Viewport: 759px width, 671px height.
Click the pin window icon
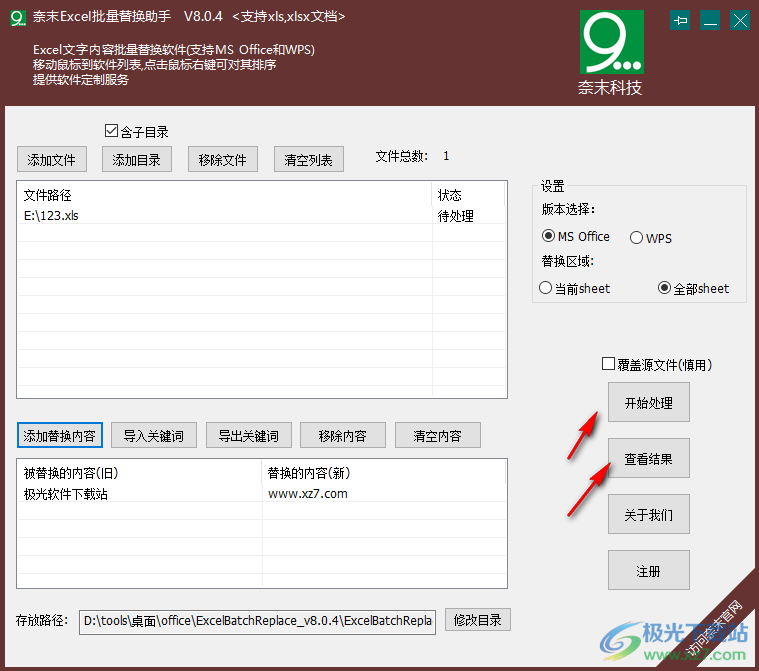(x=680, y=20)
